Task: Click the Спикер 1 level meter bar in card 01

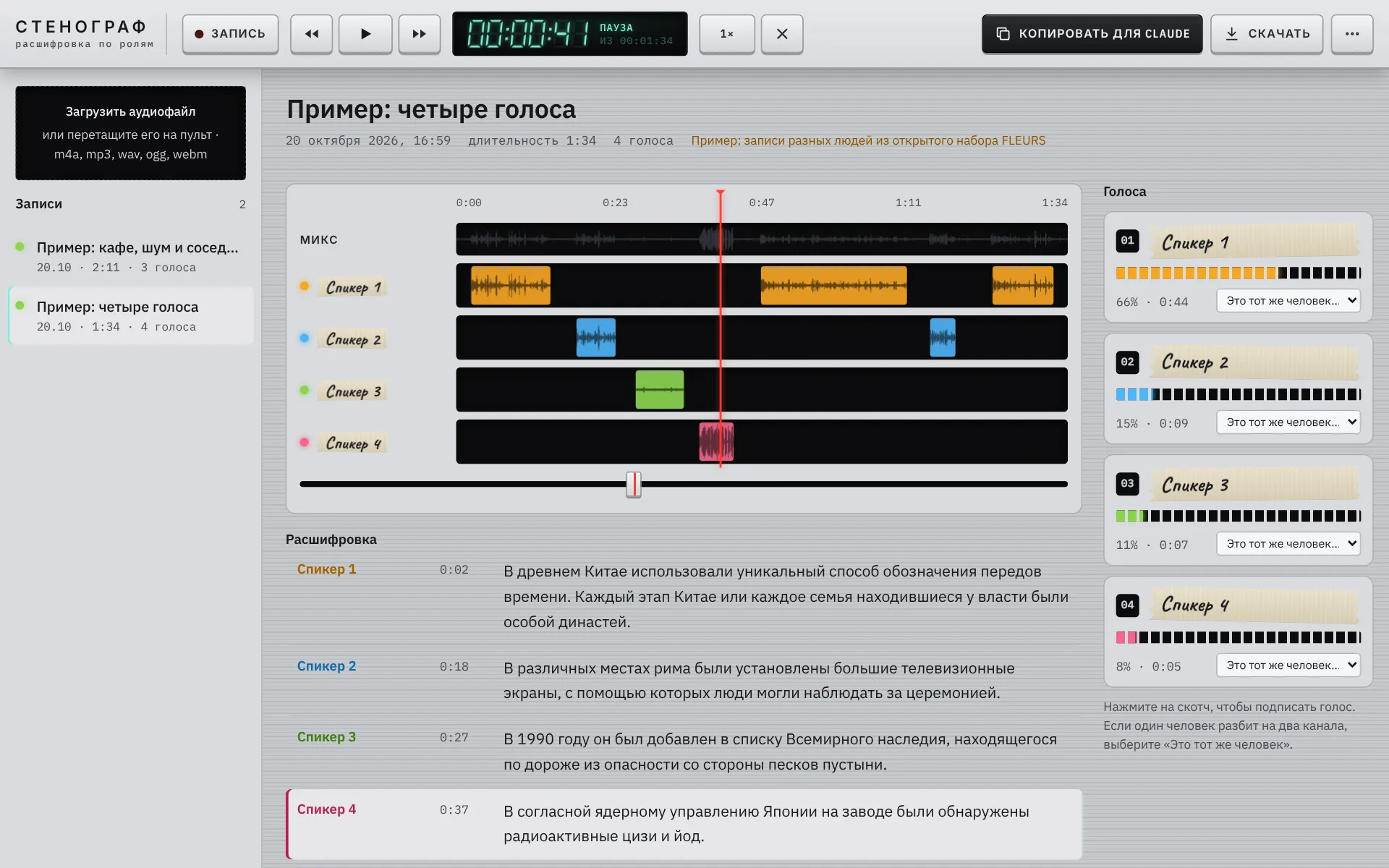Action: [1239, 273]
